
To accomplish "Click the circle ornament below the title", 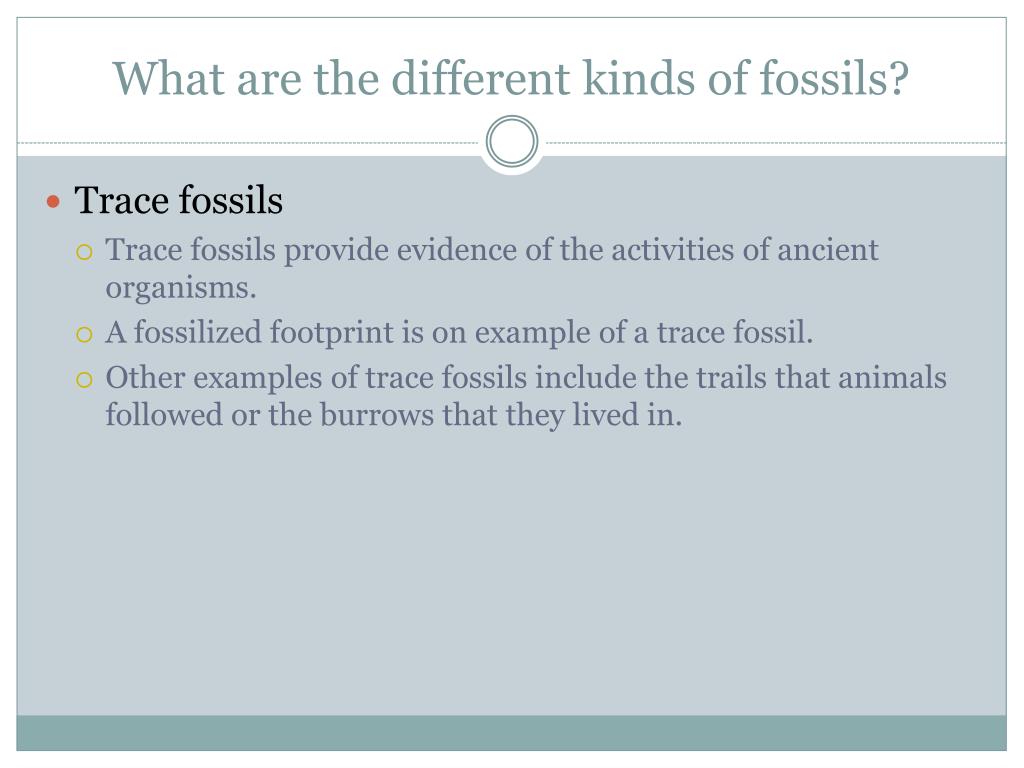I will 512,142.
